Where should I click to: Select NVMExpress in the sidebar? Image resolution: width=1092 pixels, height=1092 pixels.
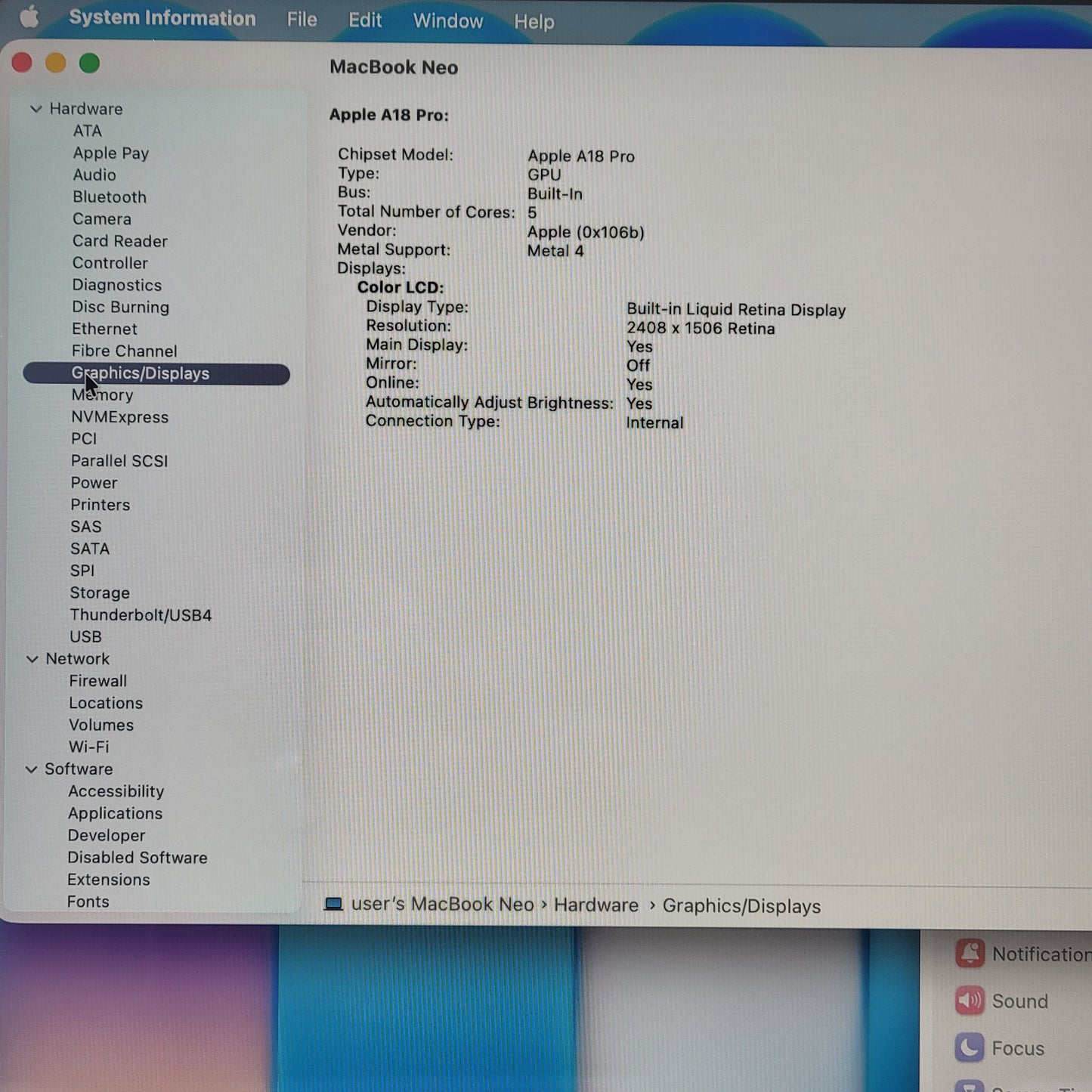coord(120,417)
